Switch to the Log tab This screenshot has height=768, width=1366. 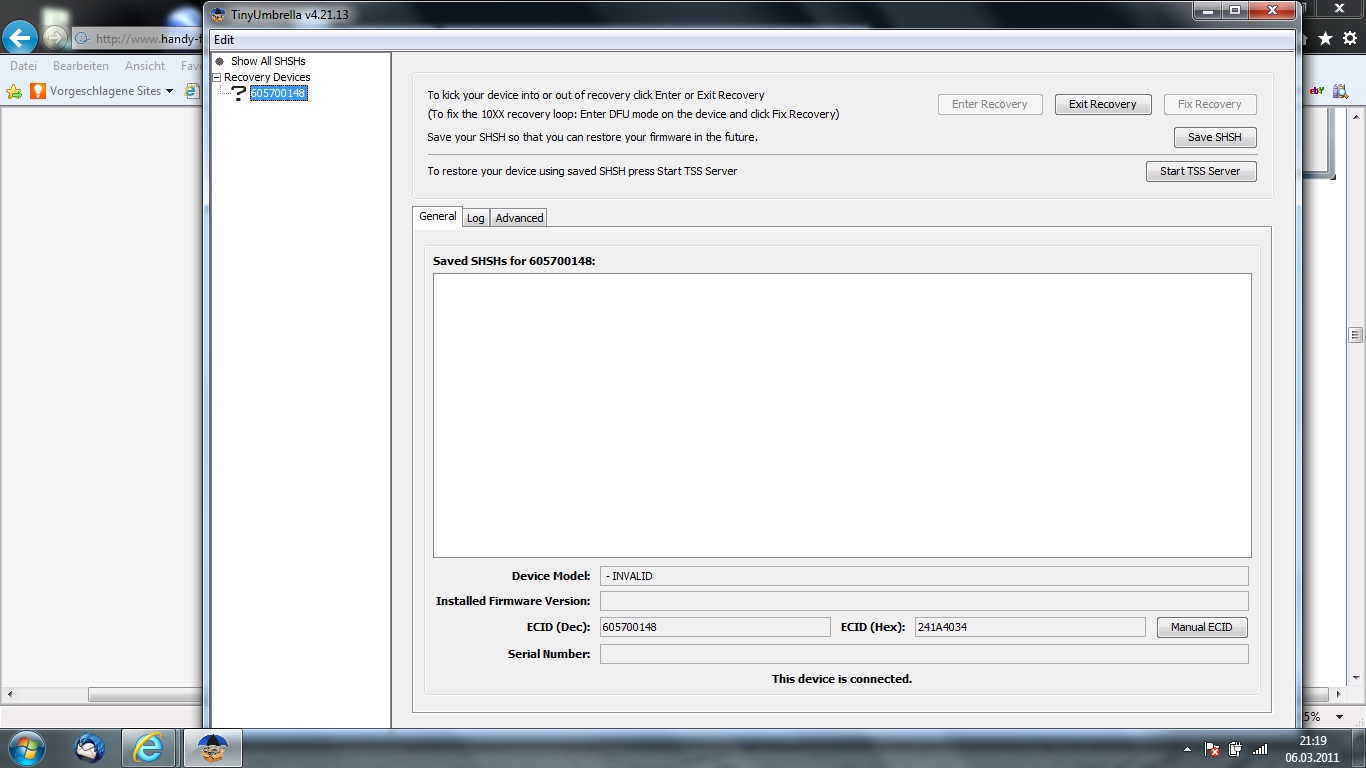(x=475, y=218)
